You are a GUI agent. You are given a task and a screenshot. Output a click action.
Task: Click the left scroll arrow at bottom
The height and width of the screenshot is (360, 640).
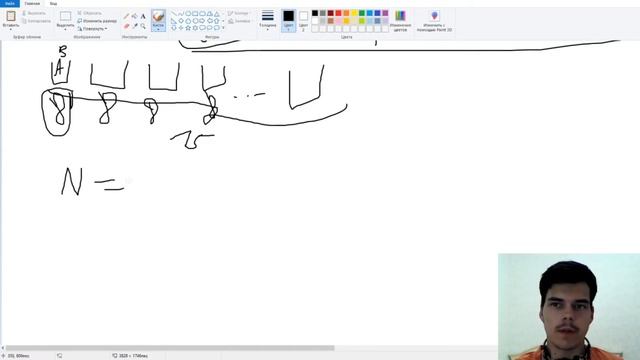[2, 348]
